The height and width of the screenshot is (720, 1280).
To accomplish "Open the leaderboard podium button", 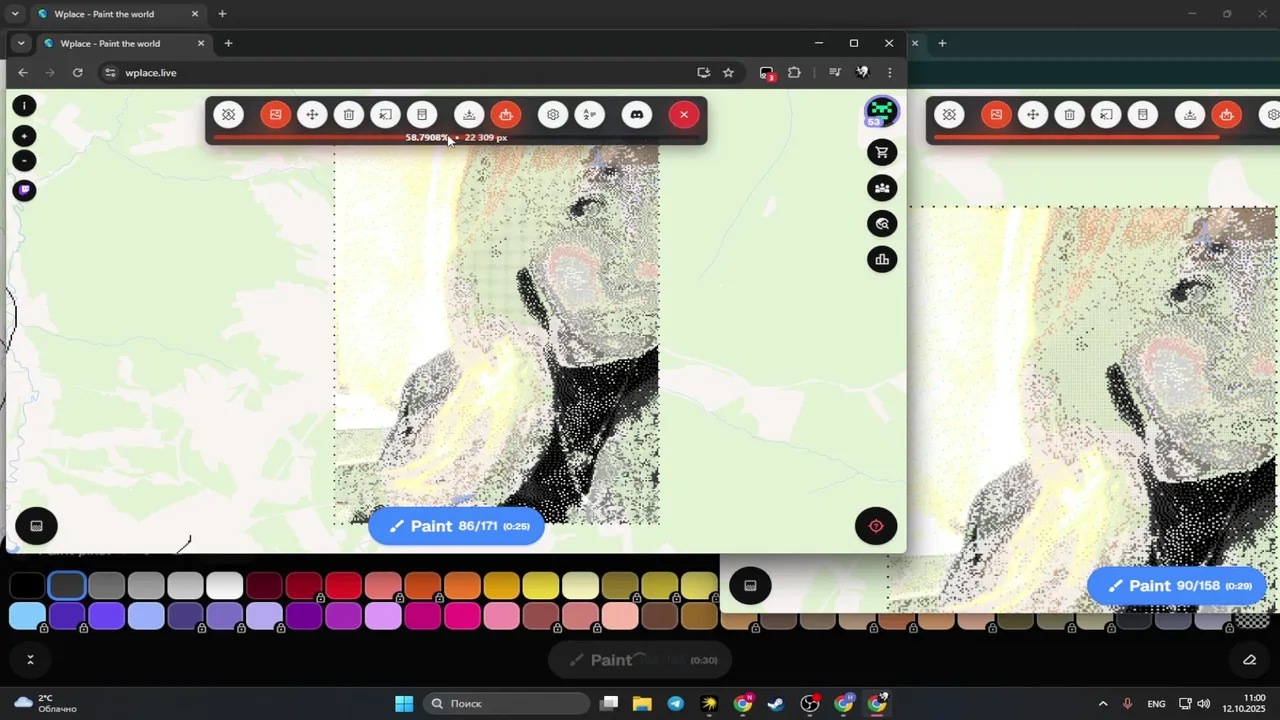I will 882,260.
